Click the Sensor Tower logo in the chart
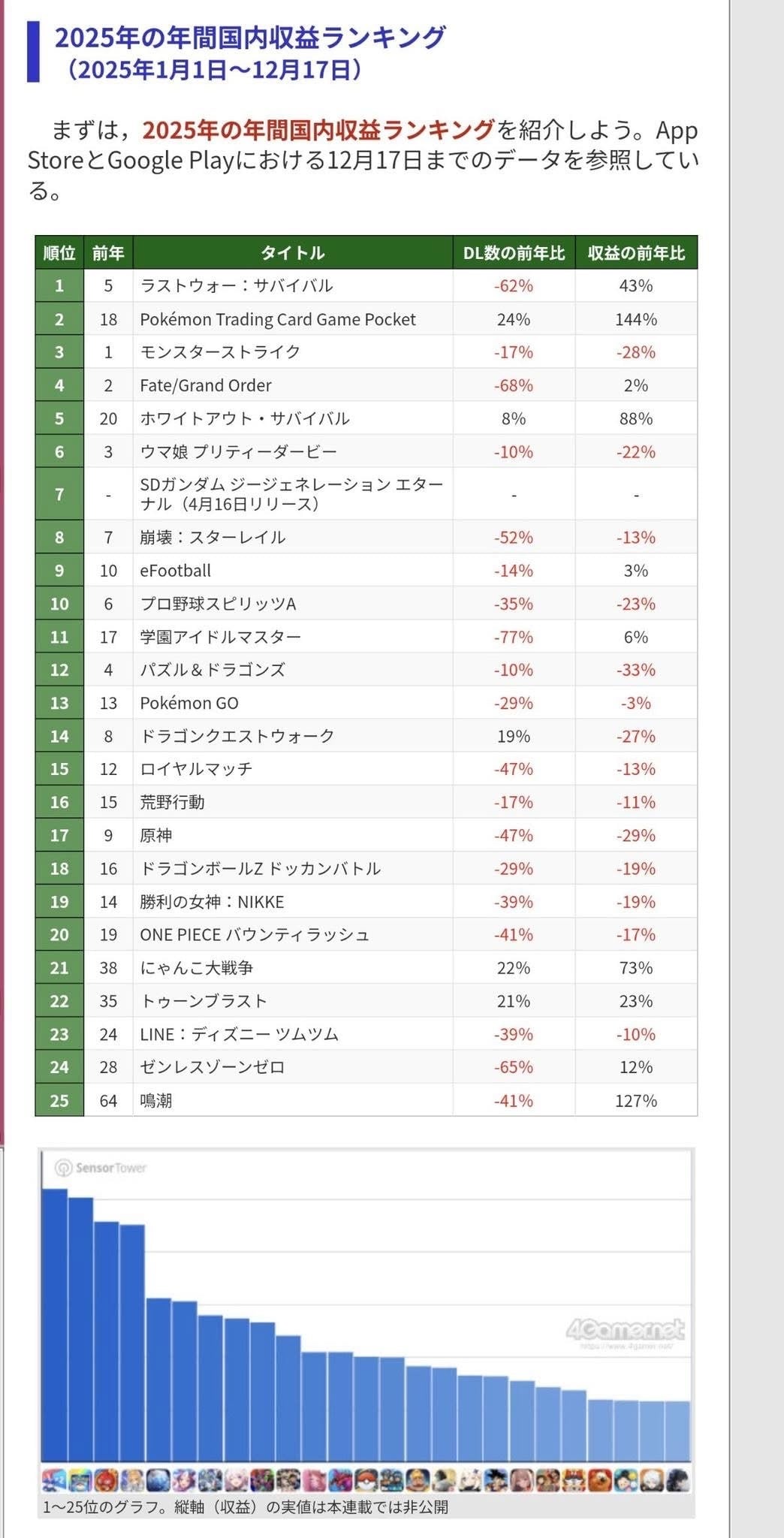The width and height of the screenshot is (784, 1538). (x=101, y=1168)
